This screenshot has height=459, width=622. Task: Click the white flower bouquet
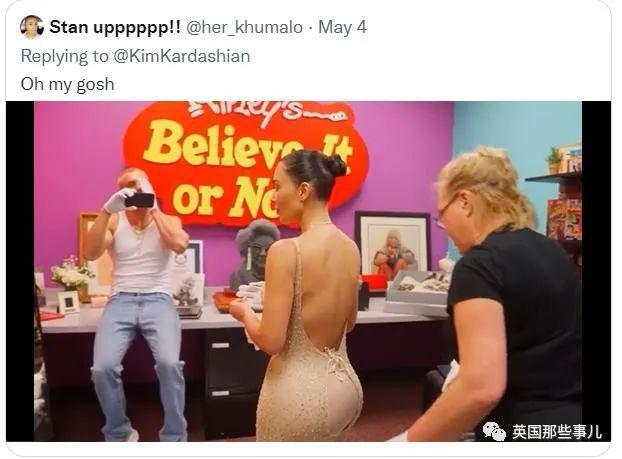click(71, 272)
